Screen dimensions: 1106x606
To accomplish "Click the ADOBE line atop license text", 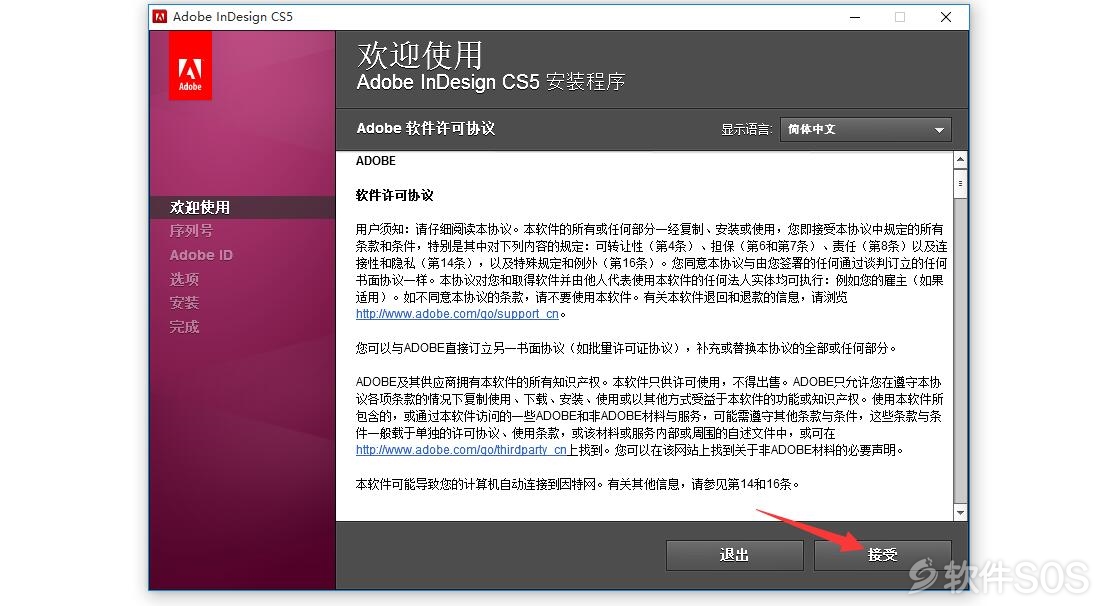I will click(375, 161).
